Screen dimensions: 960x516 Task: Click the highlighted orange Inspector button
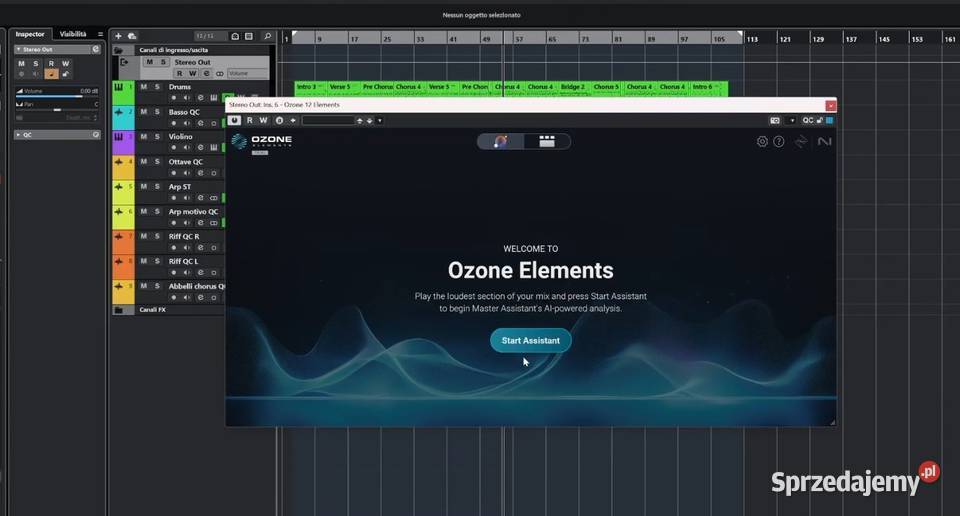click(x=51, y=74)
